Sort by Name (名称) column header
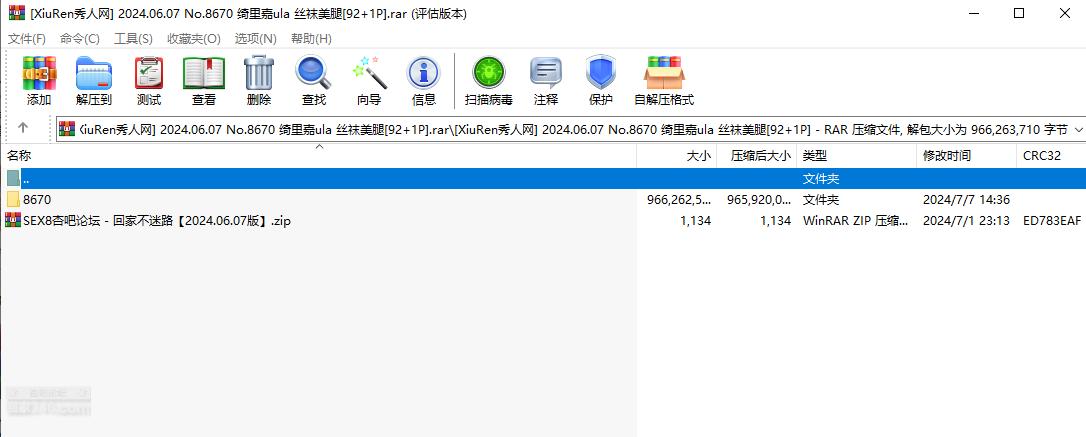1086x437 pixels. pyautogui.click(x=319, y=156)
